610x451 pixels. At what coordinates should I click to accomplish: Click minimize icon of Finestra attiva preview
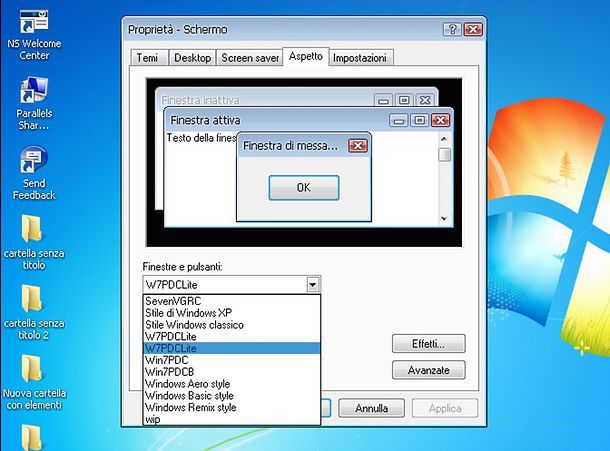[x=399, y=120]
